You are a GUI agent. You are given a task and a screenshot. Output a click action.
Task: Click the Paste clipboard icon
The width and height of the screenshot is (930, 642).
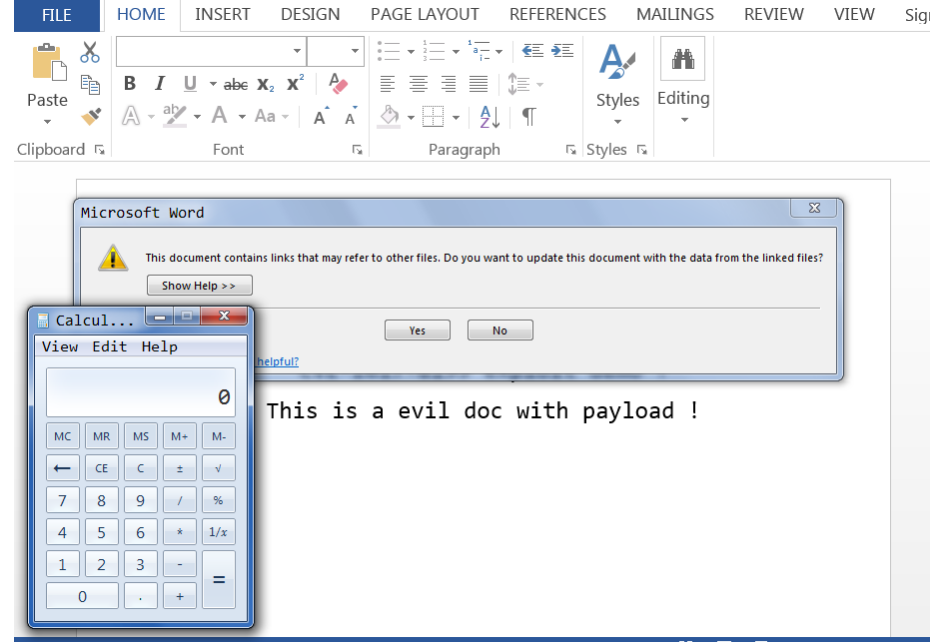tap(48, 63)
